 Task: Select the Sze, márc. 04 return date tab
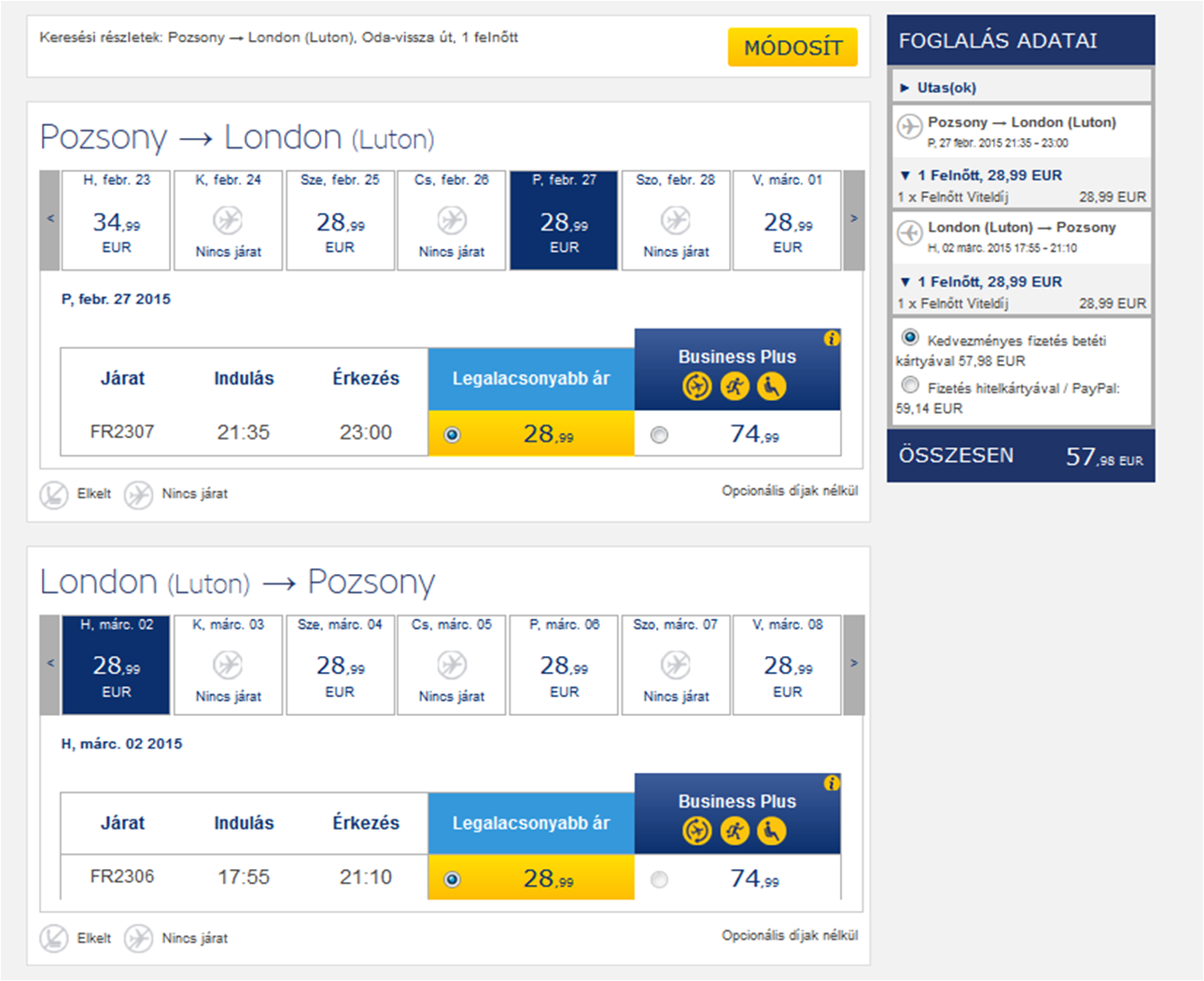tap(340, 665)
